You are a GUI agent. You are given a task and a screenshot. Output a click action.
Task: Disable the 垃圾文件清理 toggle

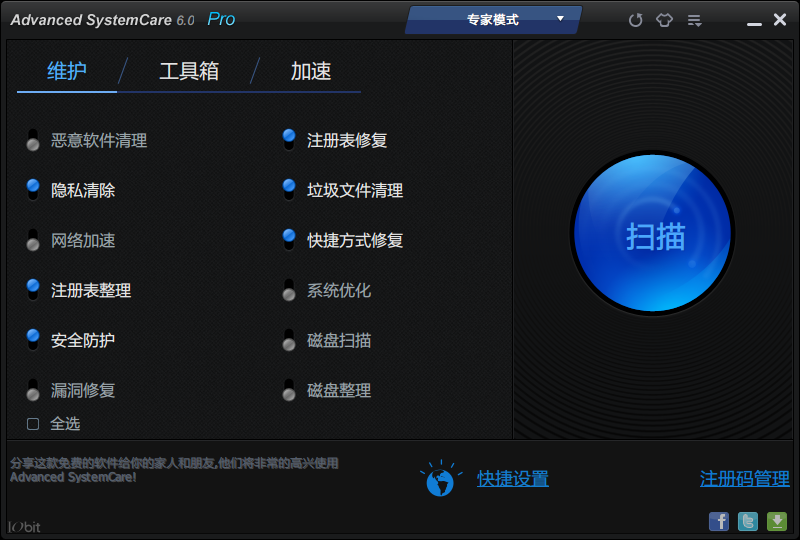[x=289, y=190]
